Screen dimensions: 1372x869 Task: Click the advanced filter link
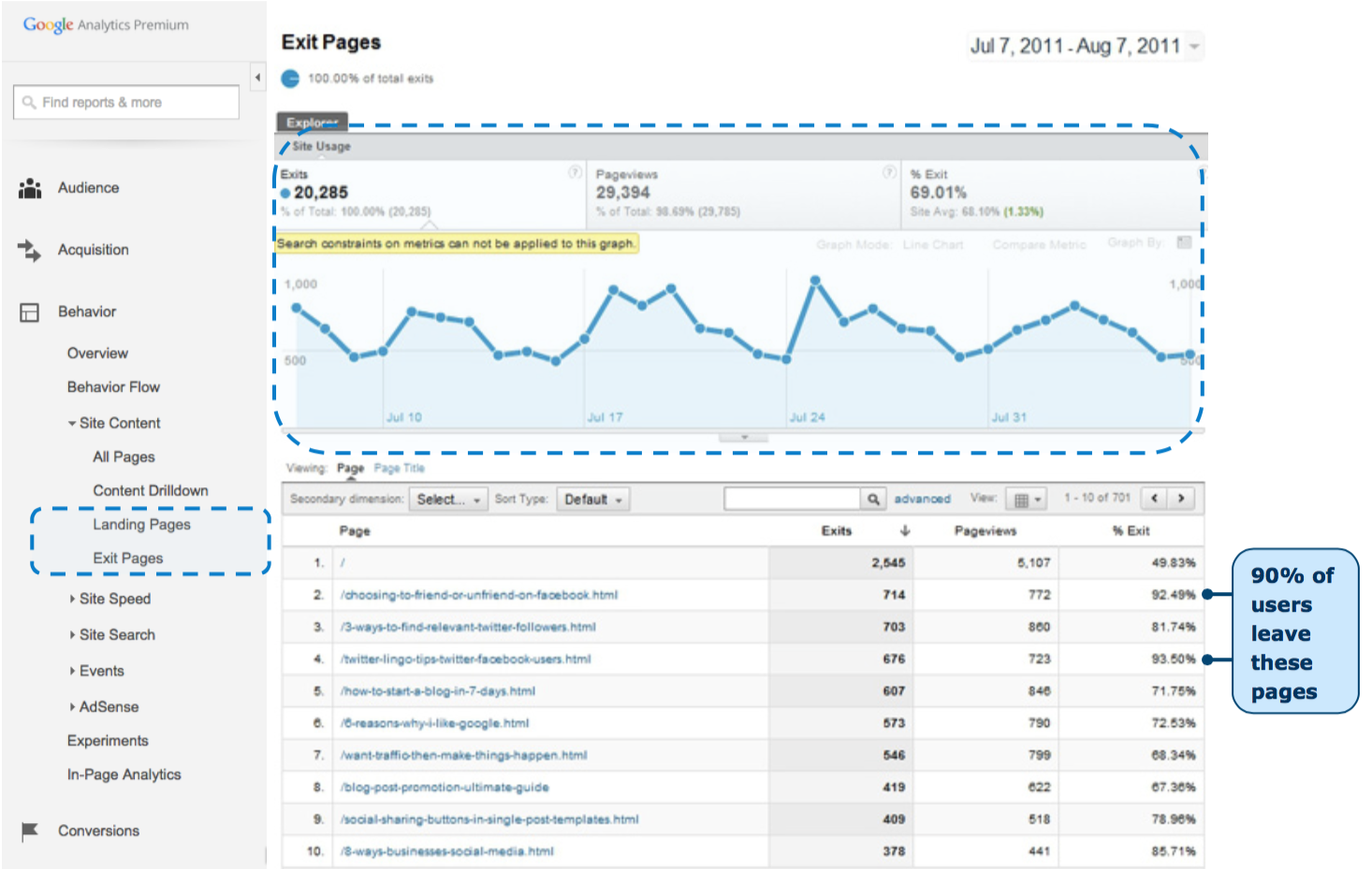click(922, 500)
